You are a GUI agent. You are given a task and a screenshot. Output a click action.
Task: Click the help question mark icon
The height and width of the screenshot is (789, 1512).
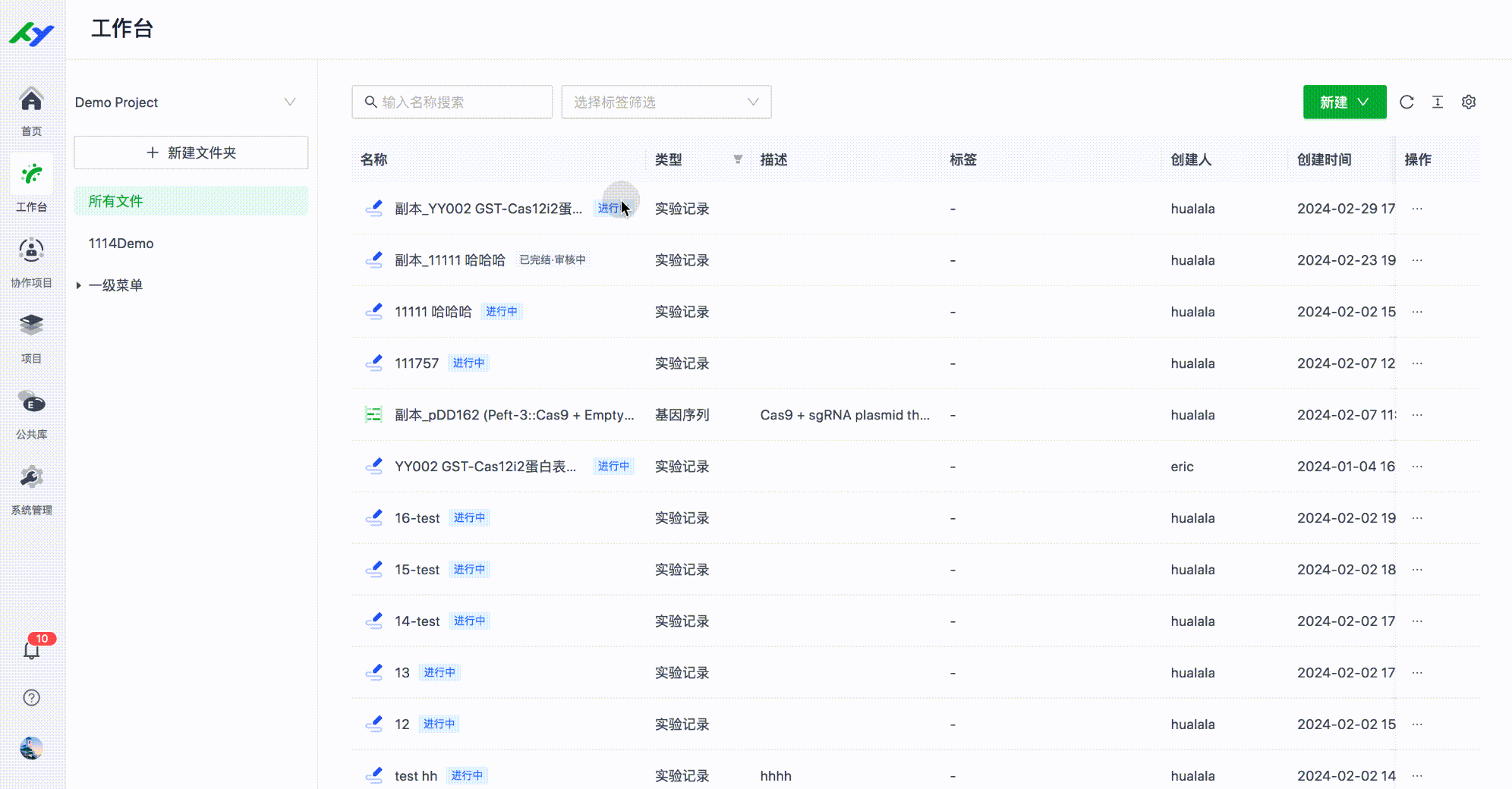click(x=32, y=698)
